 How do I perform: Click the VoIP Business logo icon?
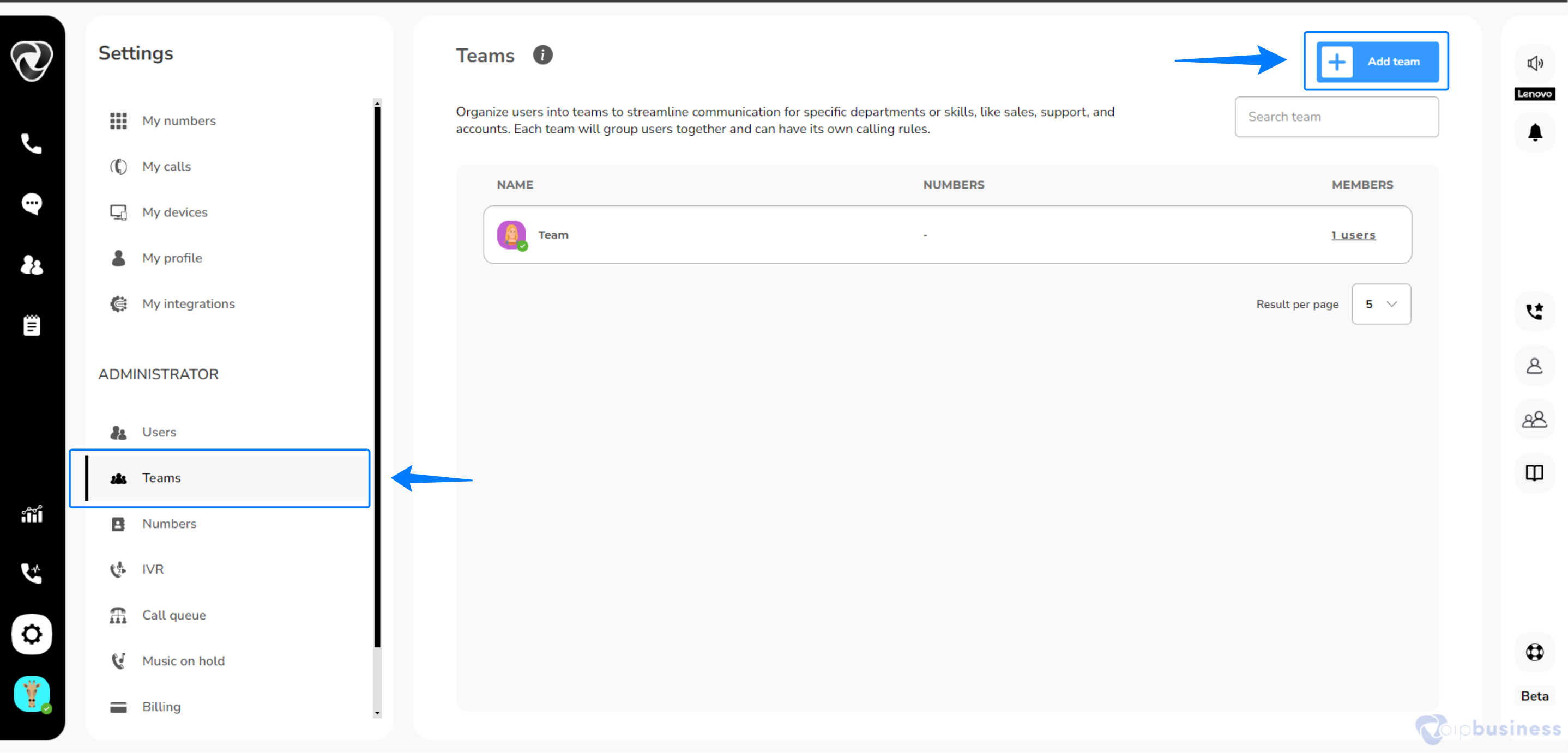32,60
